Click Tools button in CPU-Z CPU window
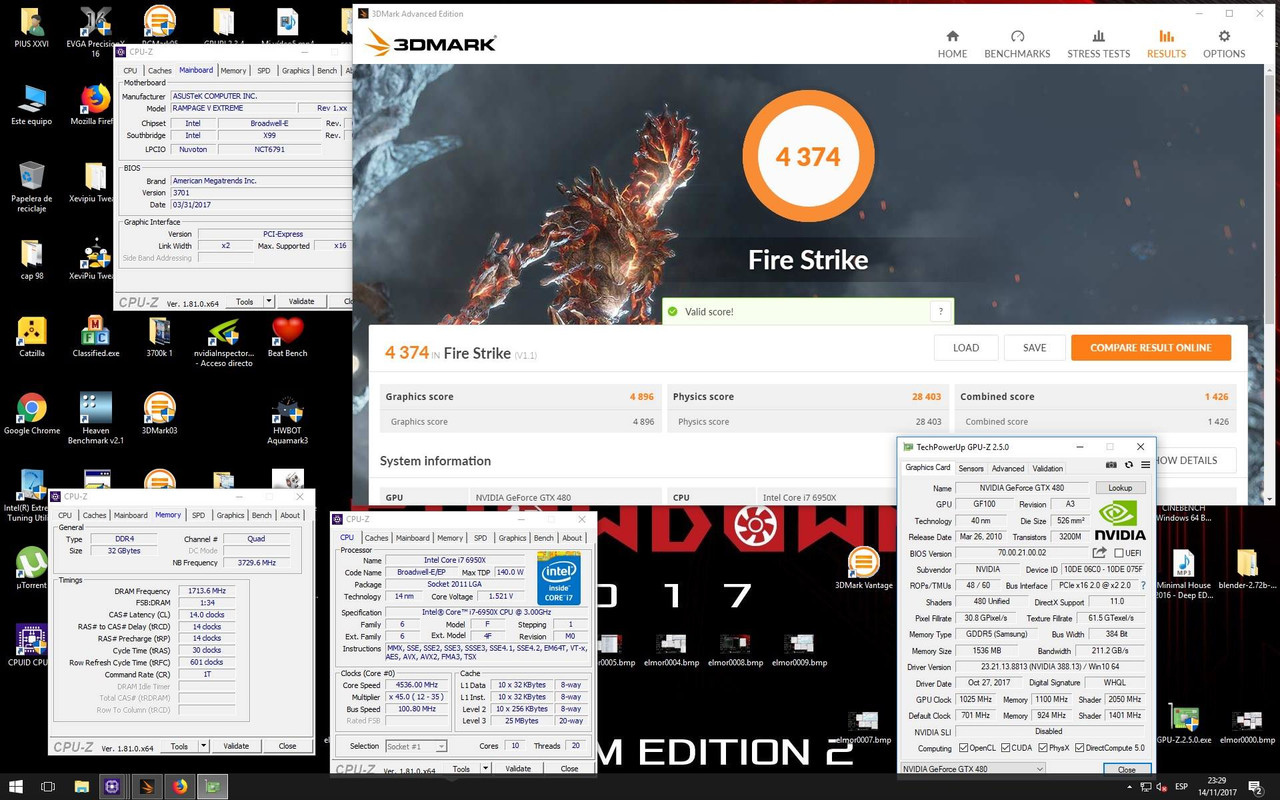1280x800 pixels. pos(461,769)
